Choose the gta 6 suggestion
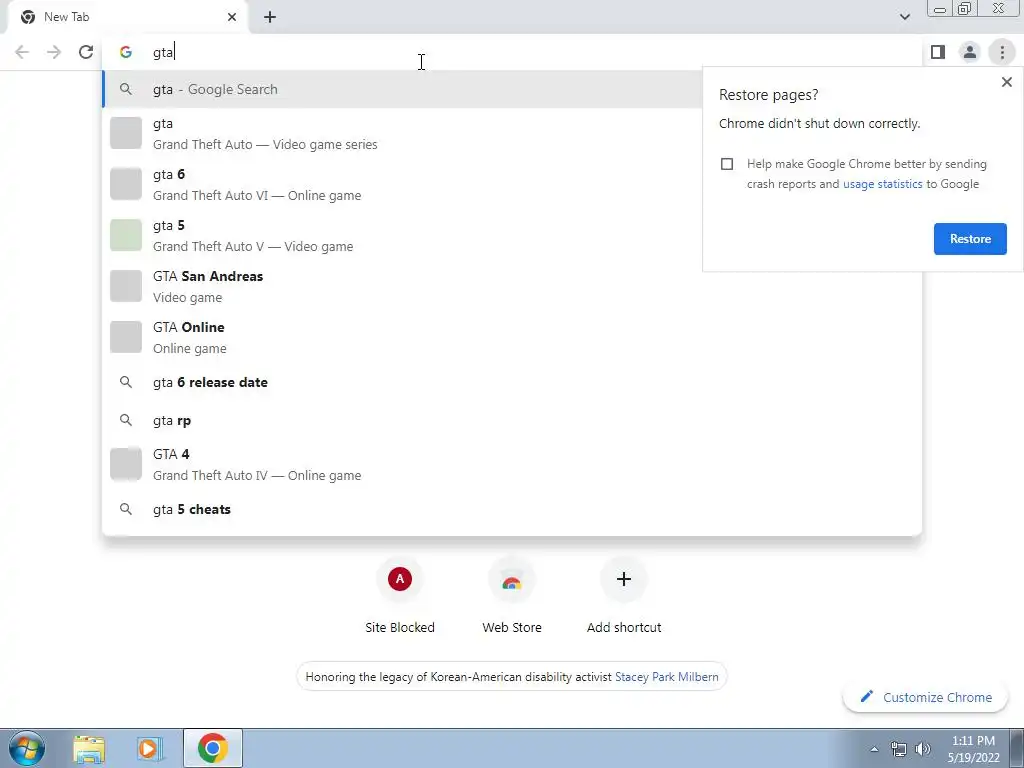This screenshot has height=768, width=1024. tap(402, 184)
